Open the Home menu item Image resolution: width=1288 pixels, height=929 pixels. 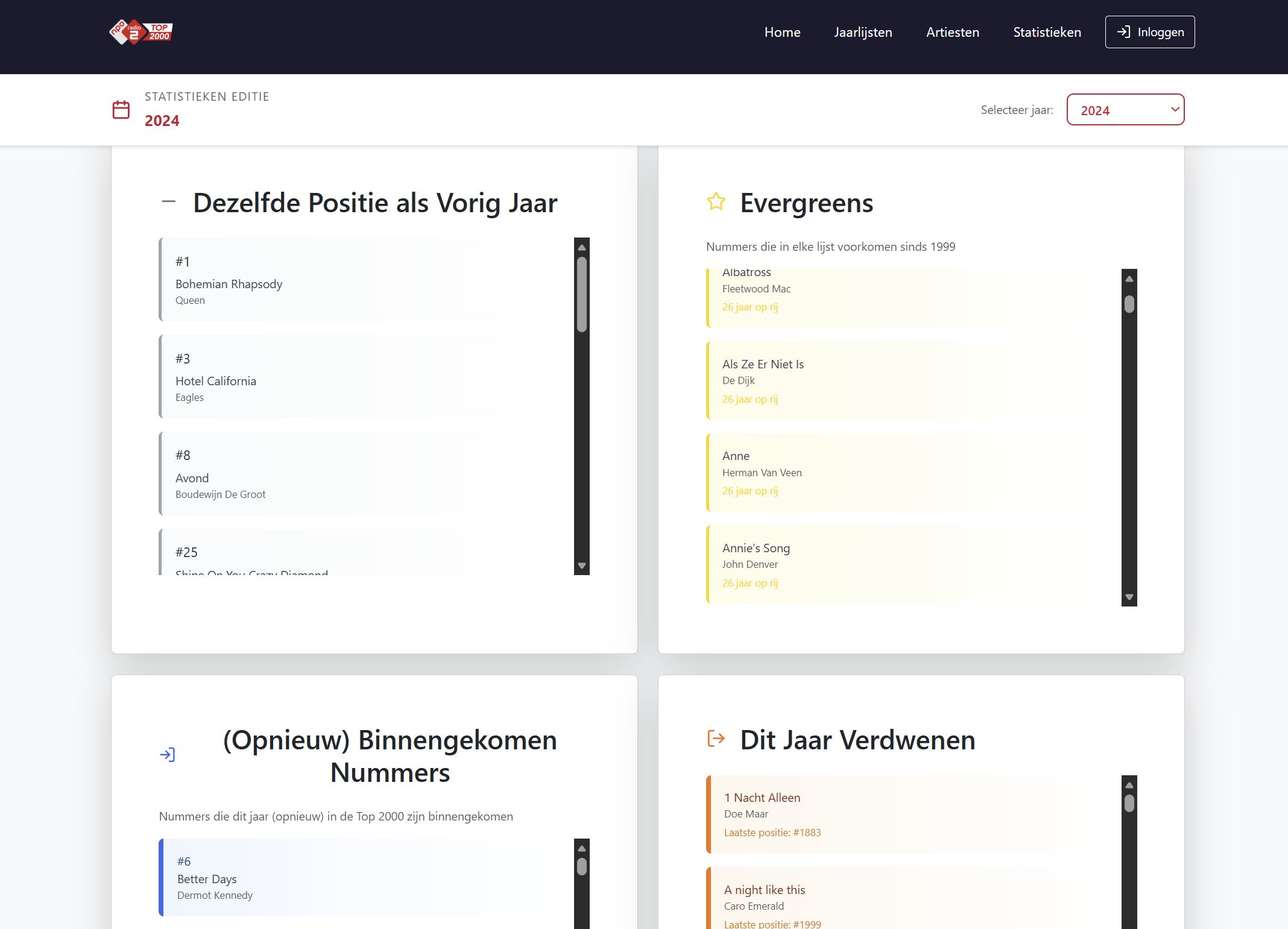(x=782, y=33)
